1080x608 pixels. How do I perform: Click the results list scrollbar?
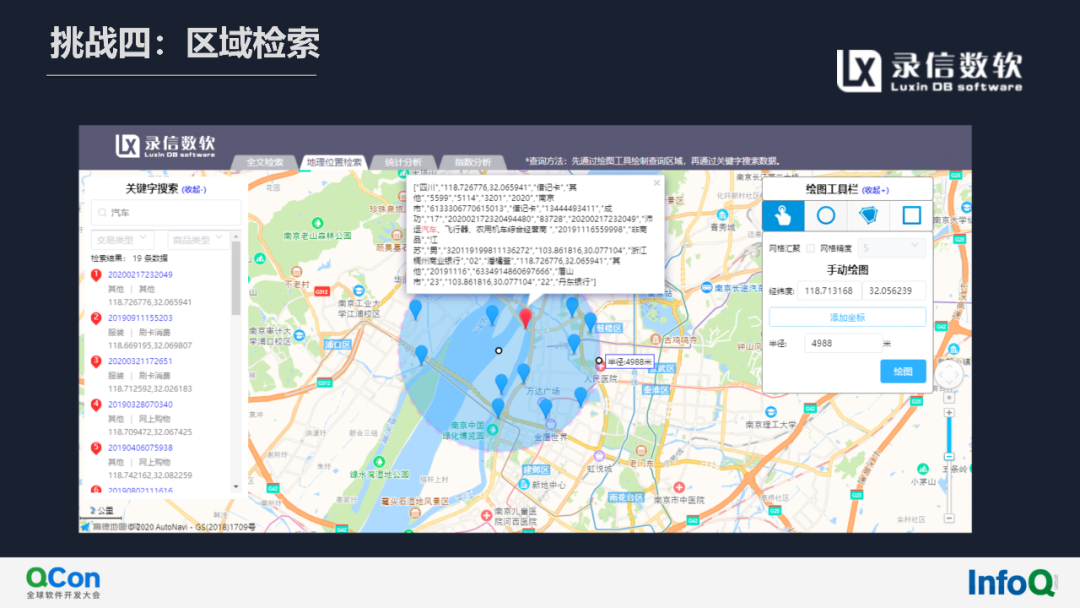(236, 277)
